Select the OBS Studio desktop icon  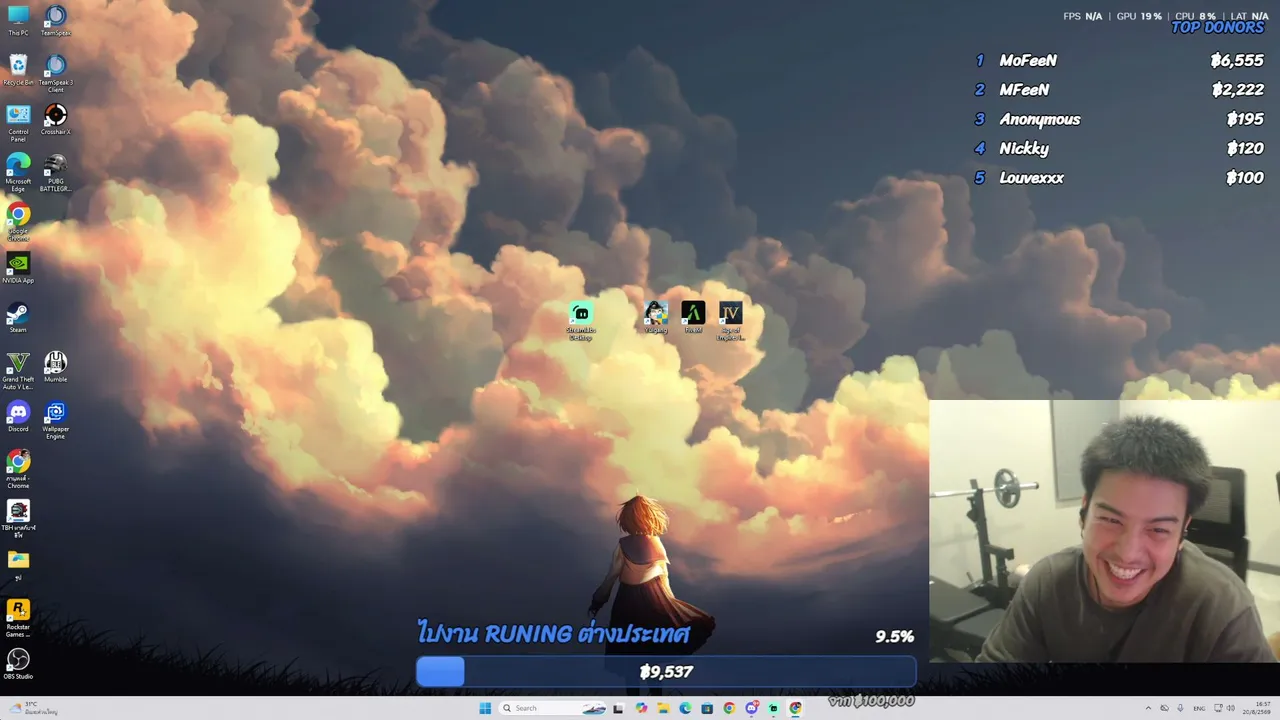[18, 664]
